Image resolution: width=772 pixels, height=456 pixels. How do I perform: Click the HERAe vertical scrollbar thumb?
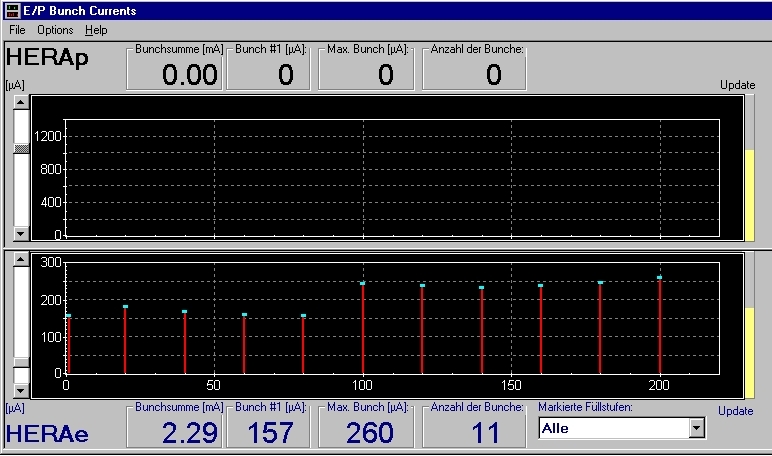pyautogui.click(x=21, y=362)
